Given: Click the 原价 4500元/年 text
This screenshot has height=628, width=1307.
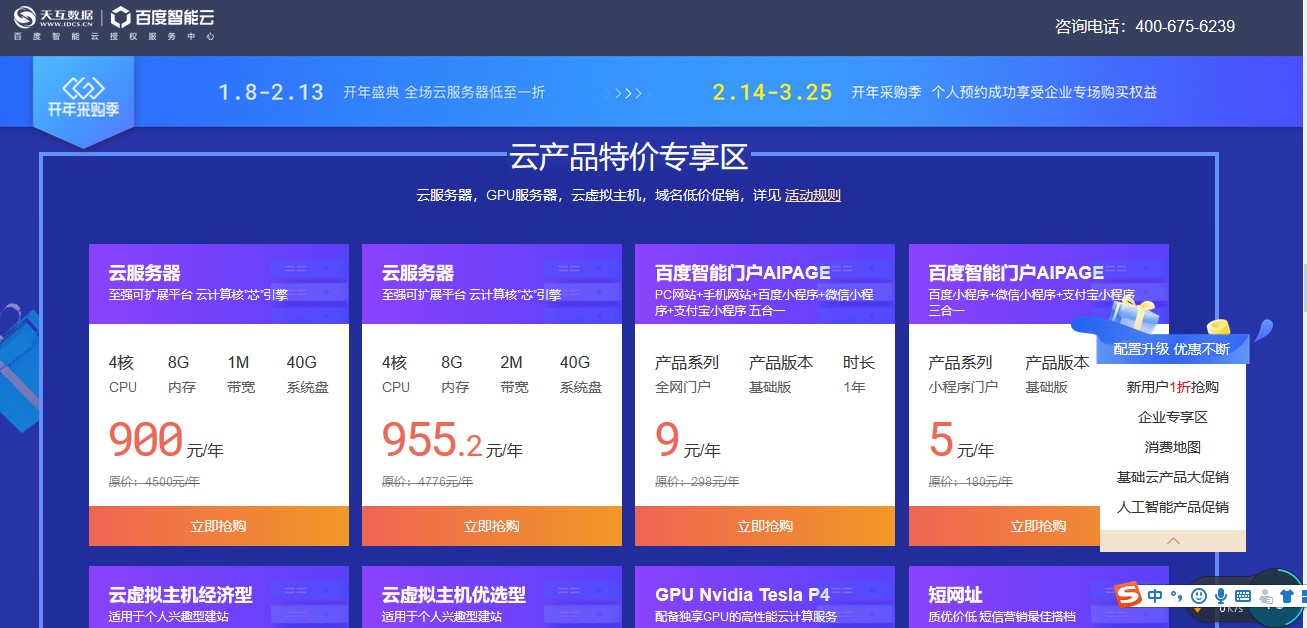Looking at the screenshot, I should (154, 481).
